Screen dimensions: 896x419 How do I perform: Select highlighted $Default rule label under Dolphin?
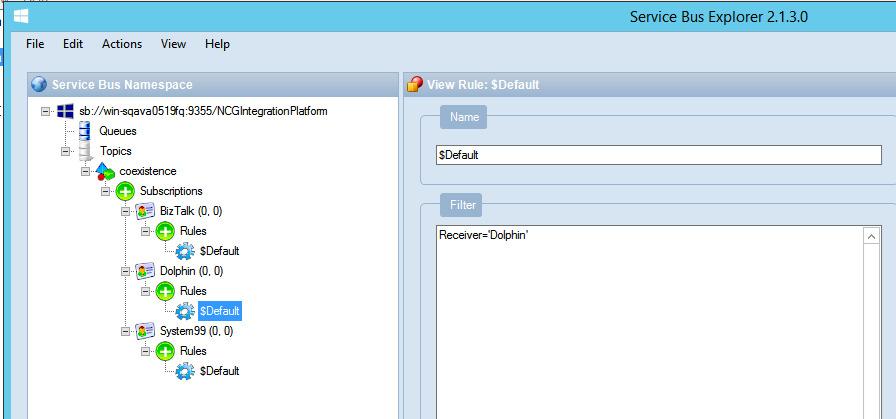pyautogui.click(x=219, y=311)
